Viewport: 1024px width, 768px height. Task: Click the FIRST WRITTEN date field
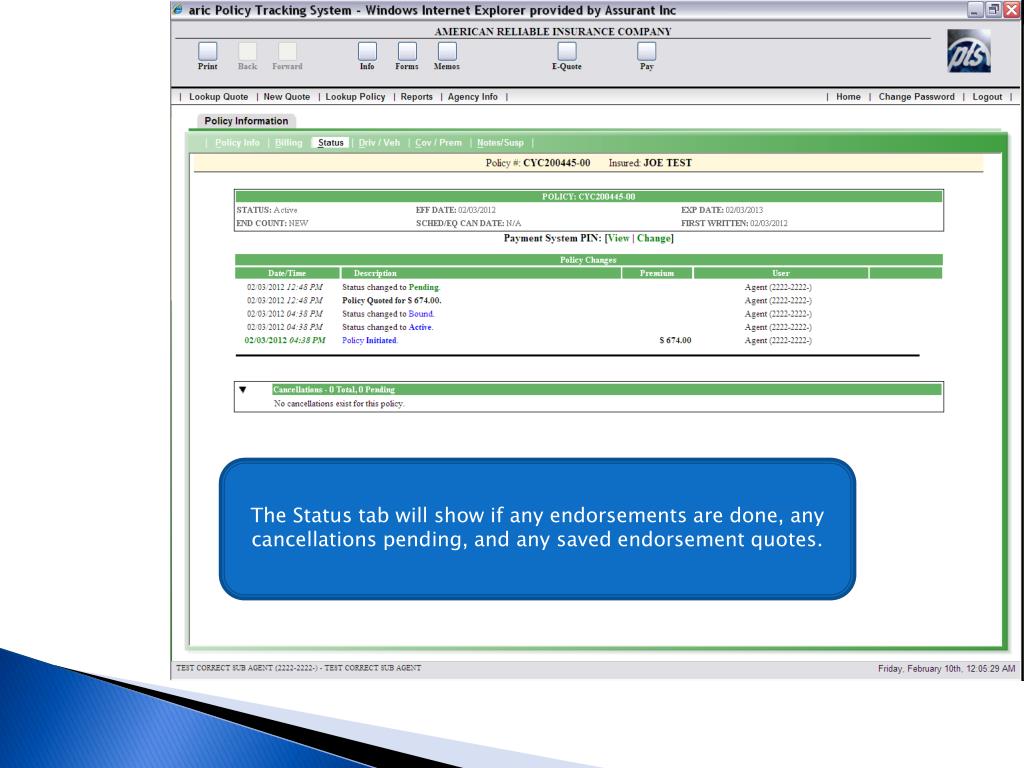[x=734, y=223]
